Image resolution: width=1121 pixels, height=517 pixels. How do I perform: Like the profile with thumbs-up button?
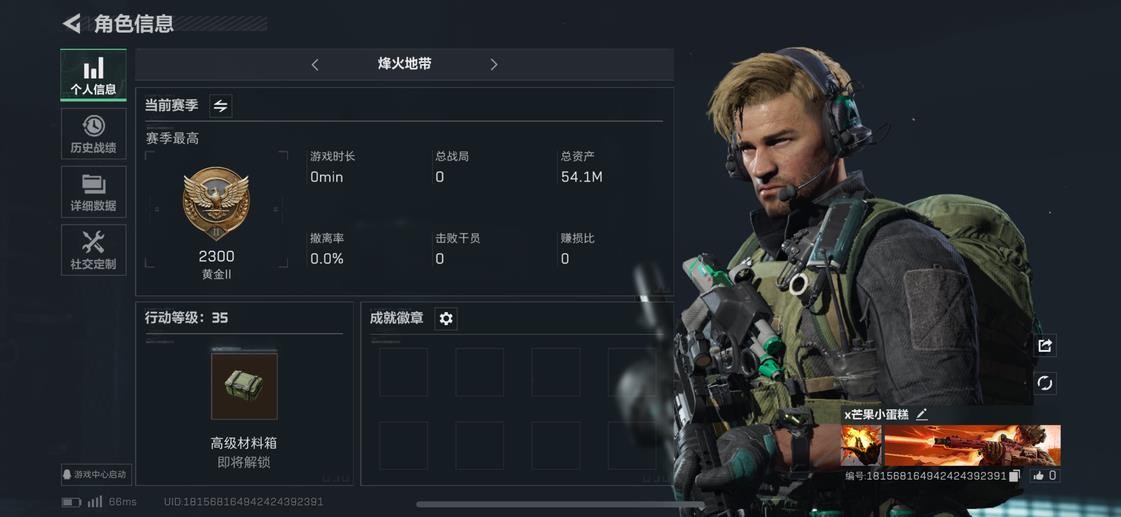click(x=1045, y=476)
